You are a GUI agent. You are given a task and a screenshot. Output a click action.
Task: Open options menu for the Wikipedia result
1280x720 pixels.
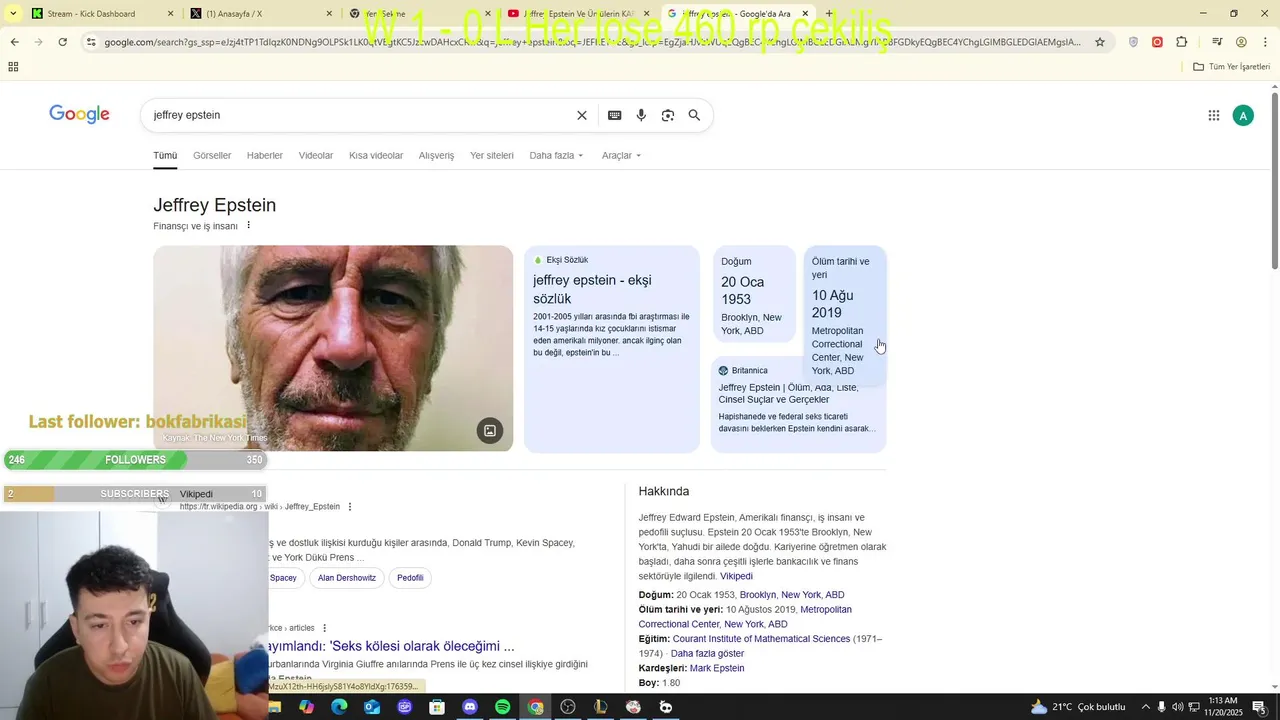350,507
